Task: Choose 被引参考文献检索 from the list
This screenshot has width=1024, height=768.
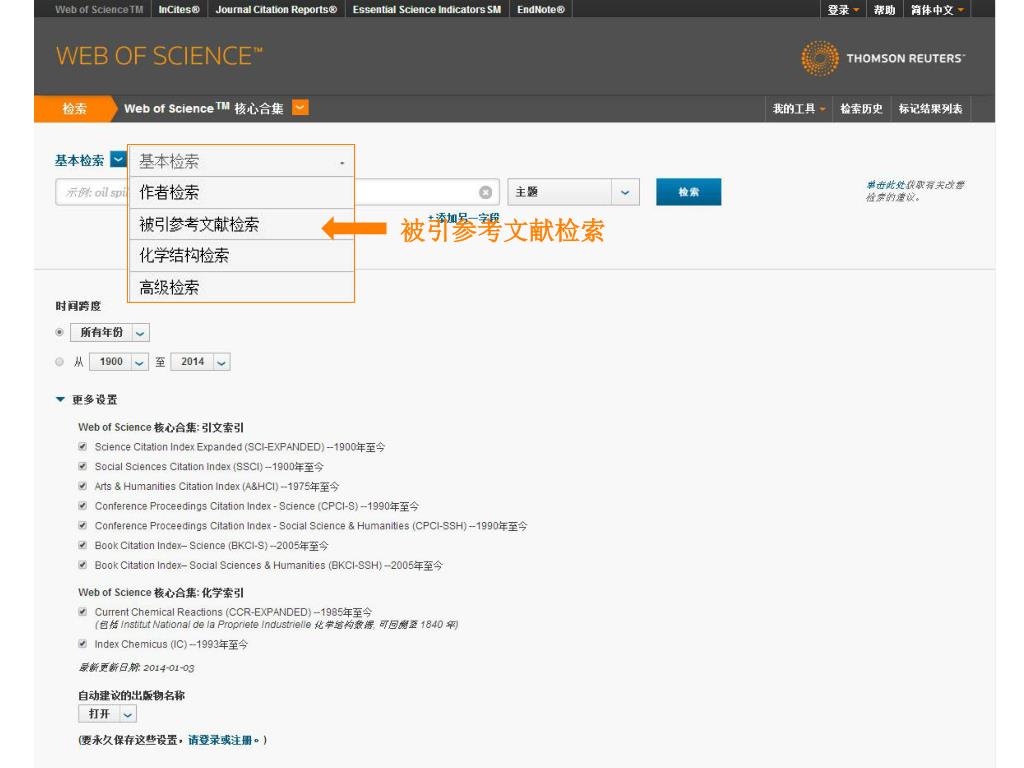Action: click(242, 225)
